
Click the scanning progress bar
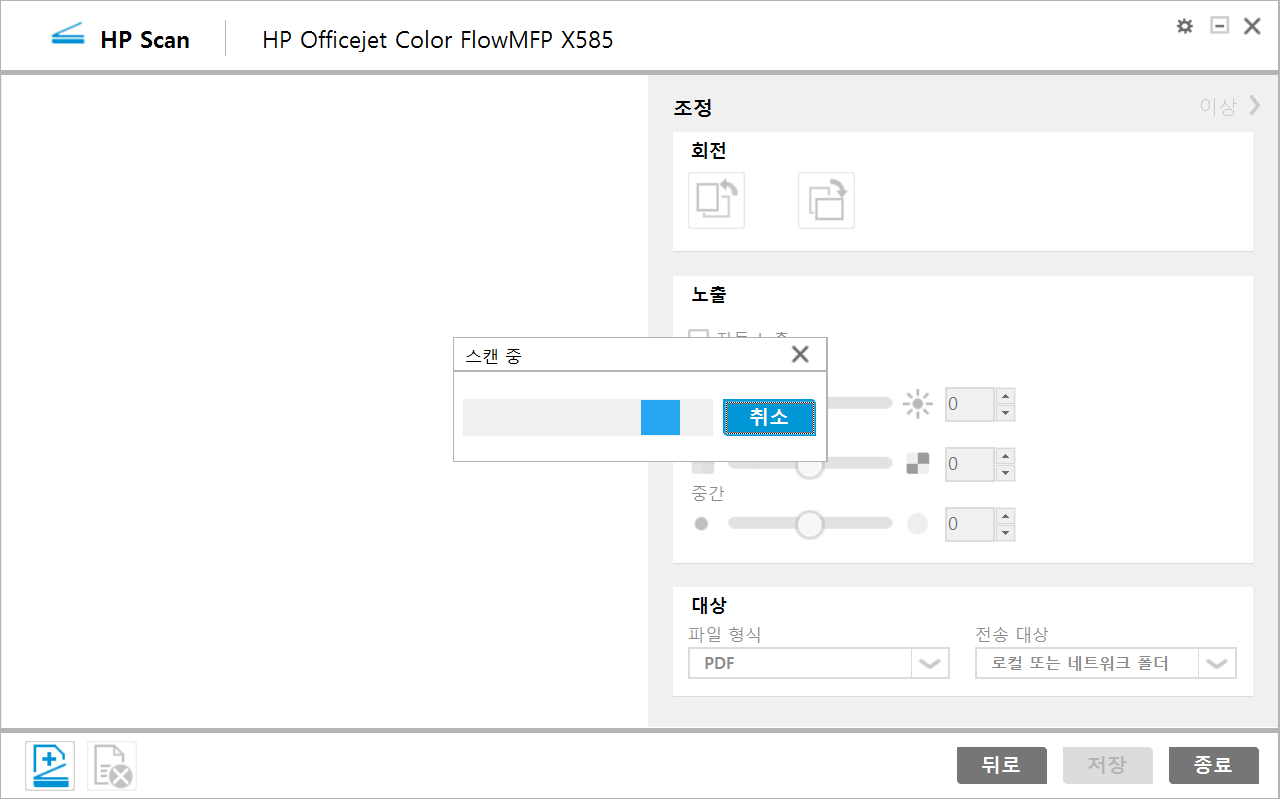tap(588, 418)
